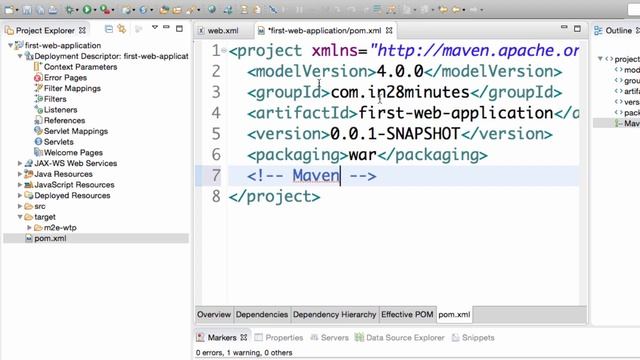Click the Run Last Tool red-briefcase icon
The width and height of the screenshot is (640, 360).
(104, 9)
